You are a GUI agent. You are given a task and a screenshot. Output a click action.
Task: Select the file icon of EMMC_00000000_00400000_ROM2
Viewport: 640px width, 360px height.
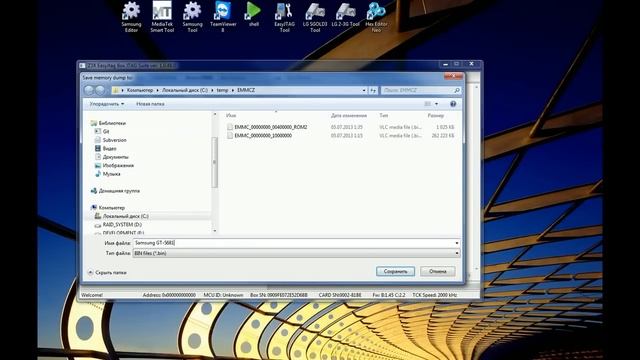pos(230,127)
